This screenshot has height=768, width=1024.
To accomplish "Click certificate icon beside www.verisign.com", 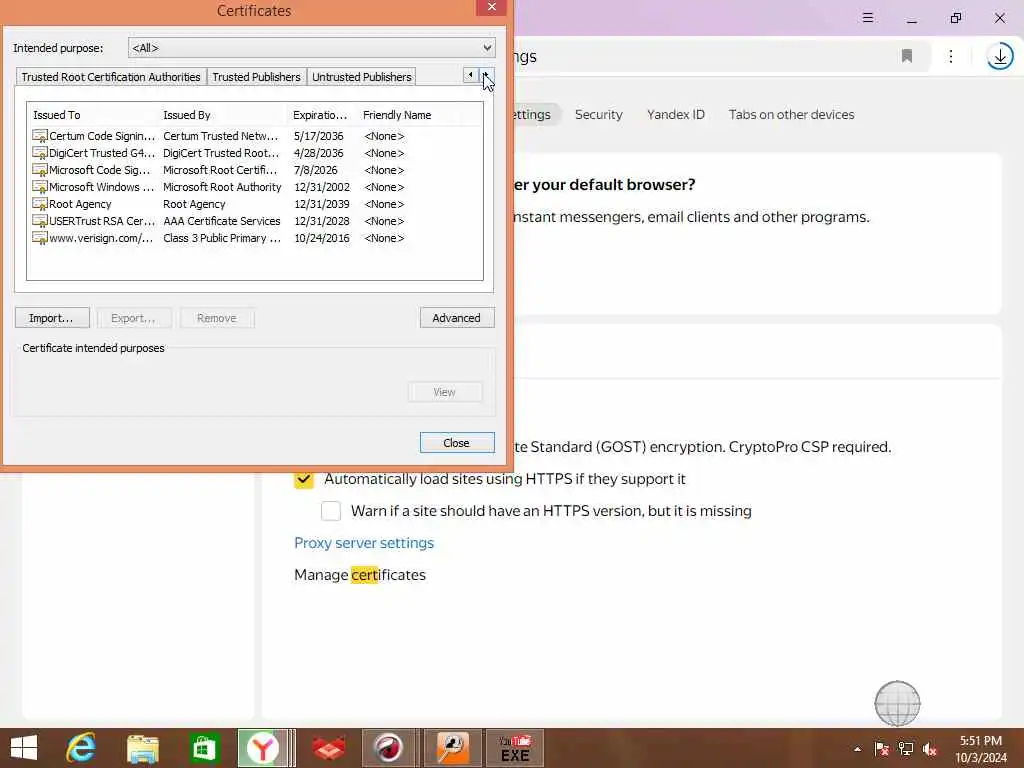I will 40,238.
